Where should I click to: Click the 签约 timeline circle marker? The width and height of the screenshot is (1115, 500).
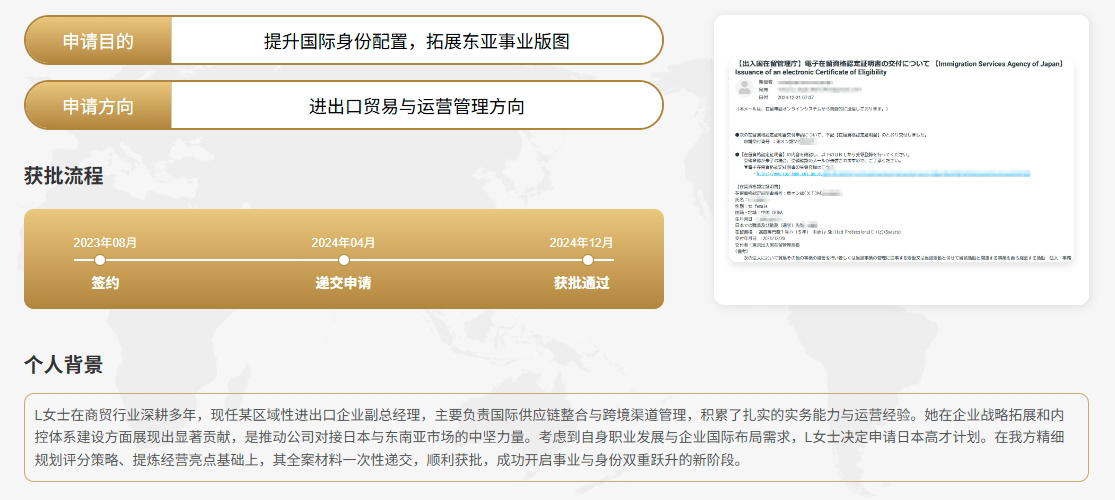100,260
